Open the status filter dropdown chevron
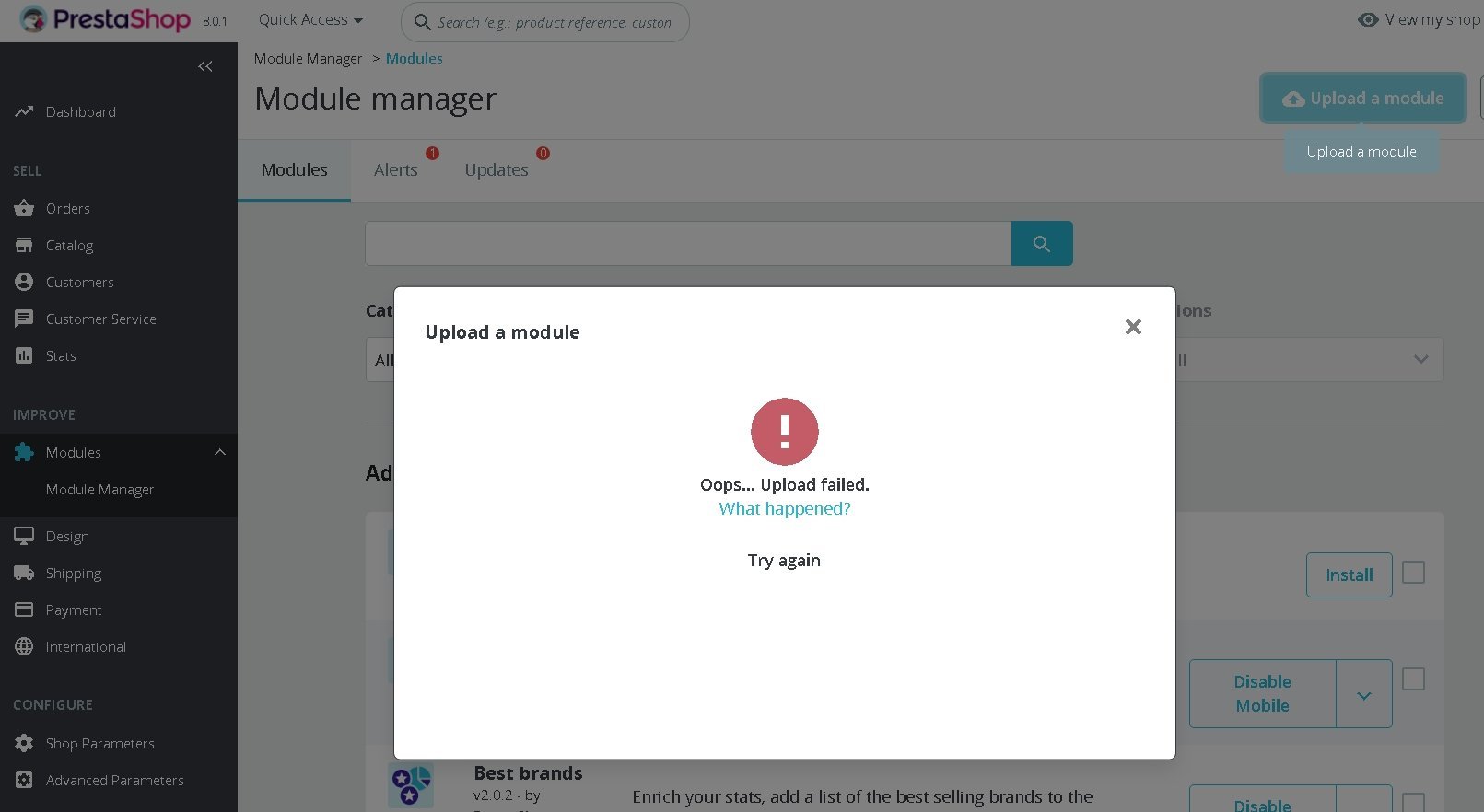Image resolution: width=1484 pixels, height=812 pixels. coord(1420,359)
